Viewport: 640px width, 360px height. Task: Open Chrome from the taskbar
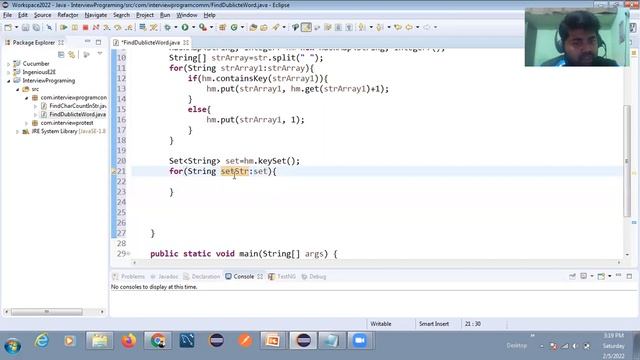click(158, 340)
